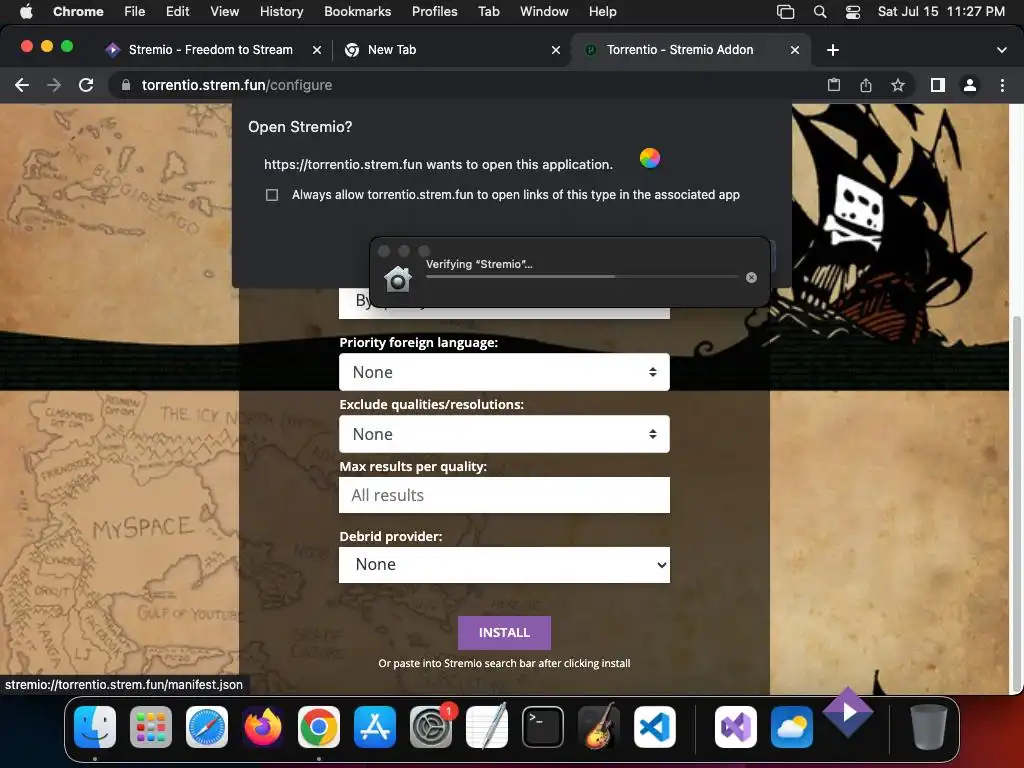Open the View menu

pyautogui.click(x=224, y=12)
